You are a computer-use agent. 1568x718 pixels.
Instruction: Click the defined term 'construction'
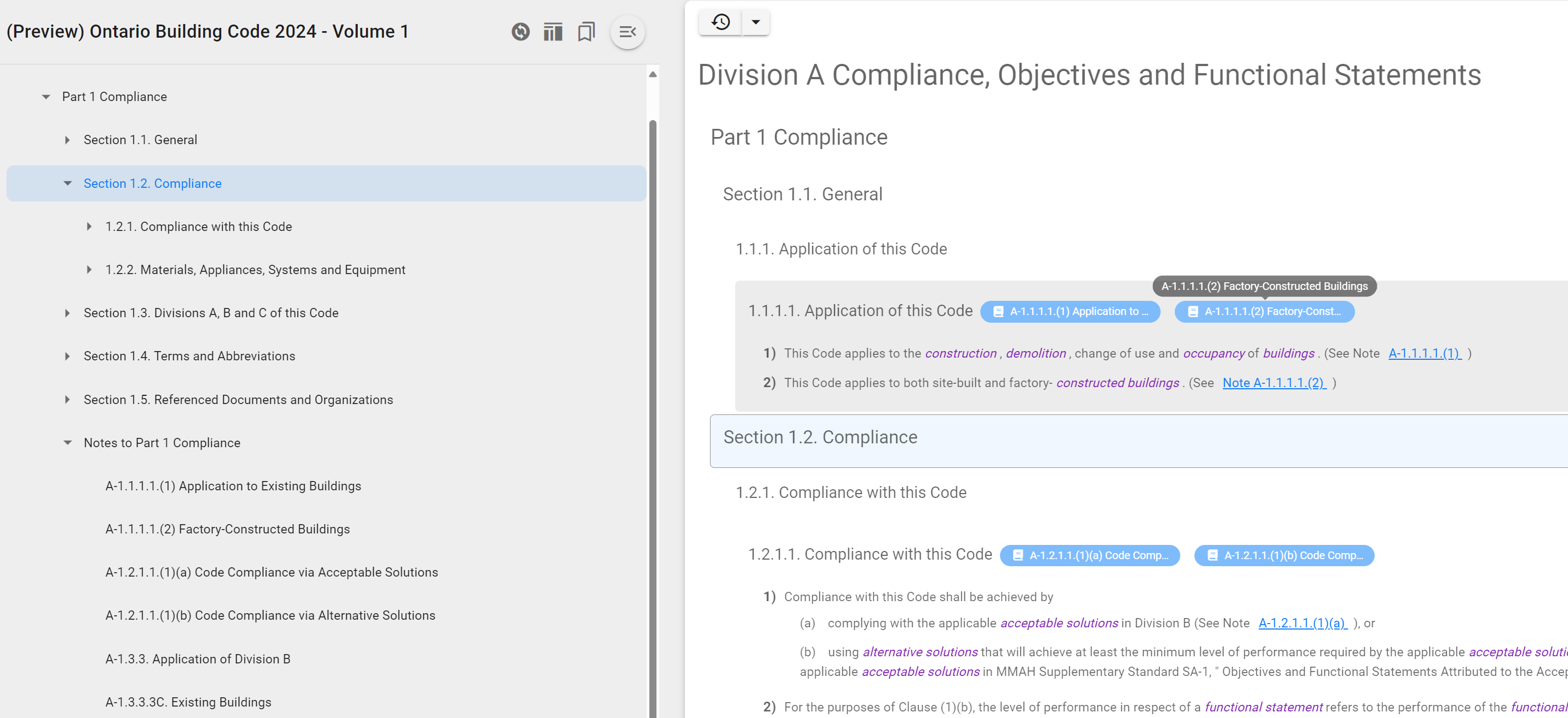(961, 353)
